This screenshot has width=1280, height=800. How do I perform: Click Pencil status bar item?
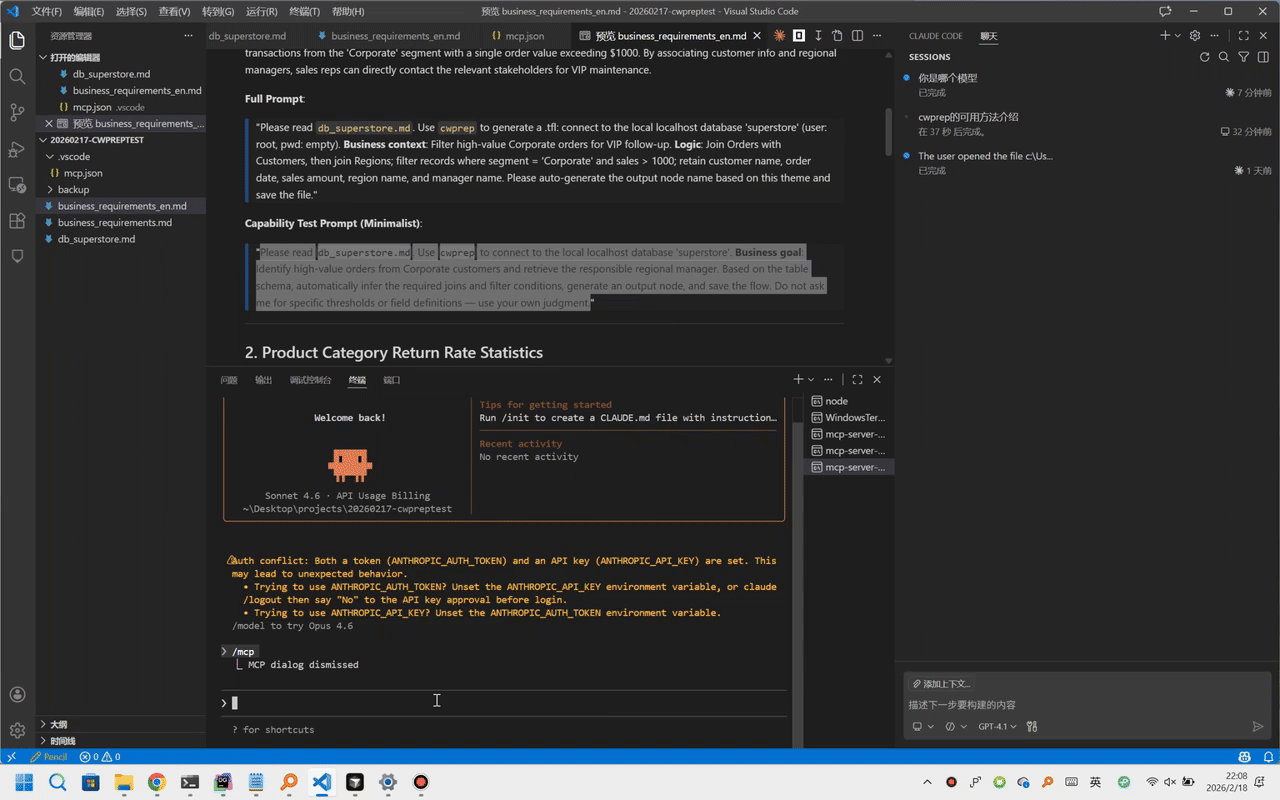49,757
